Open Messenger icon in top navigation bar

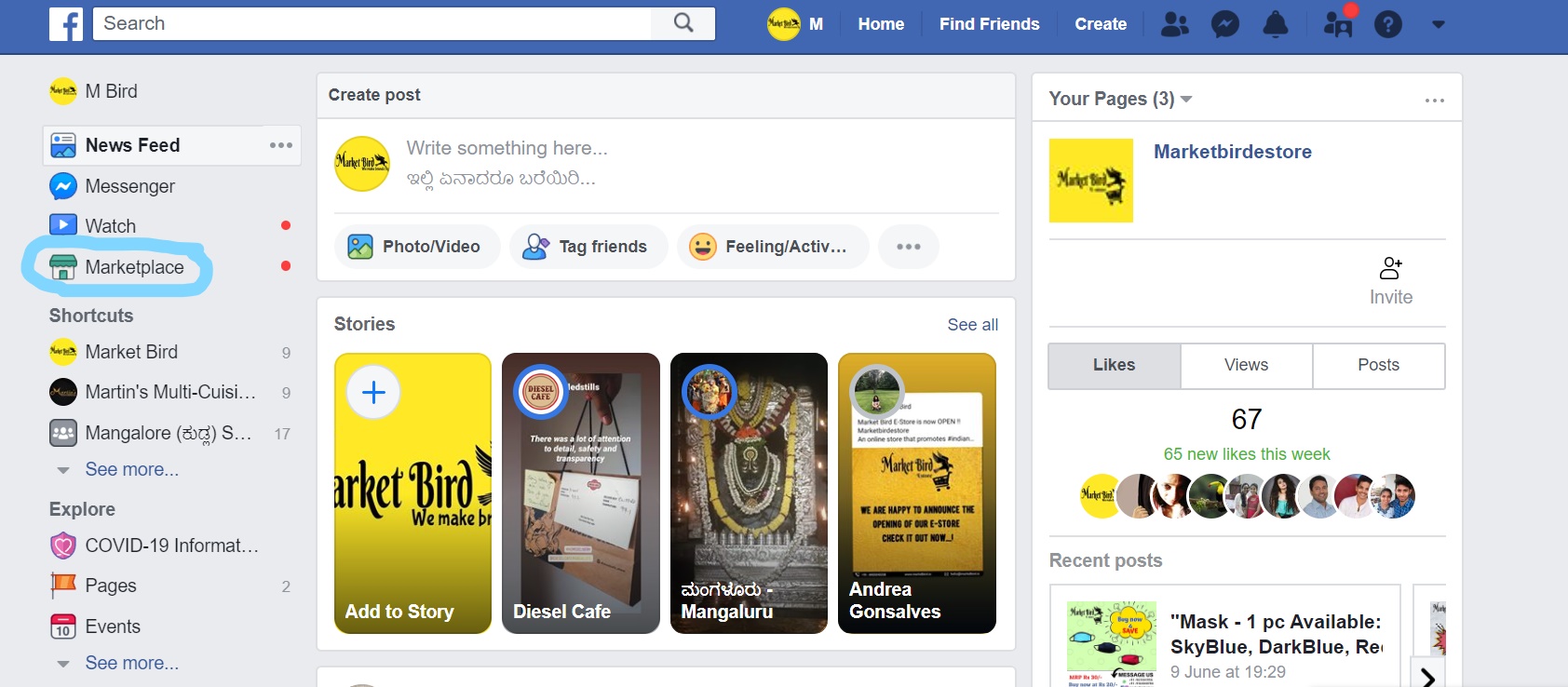click(x=1224, y=24)
